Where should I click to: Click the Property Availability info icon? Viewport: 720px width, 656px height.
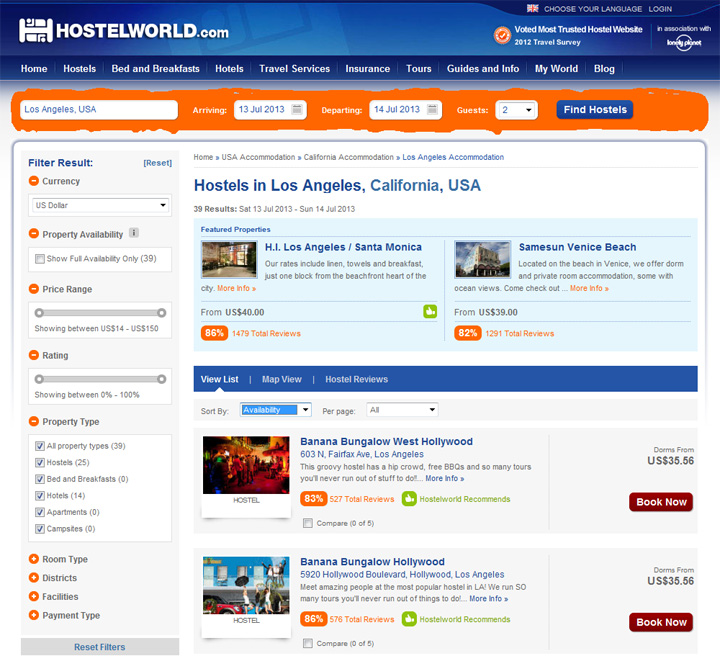click(134, 233)
